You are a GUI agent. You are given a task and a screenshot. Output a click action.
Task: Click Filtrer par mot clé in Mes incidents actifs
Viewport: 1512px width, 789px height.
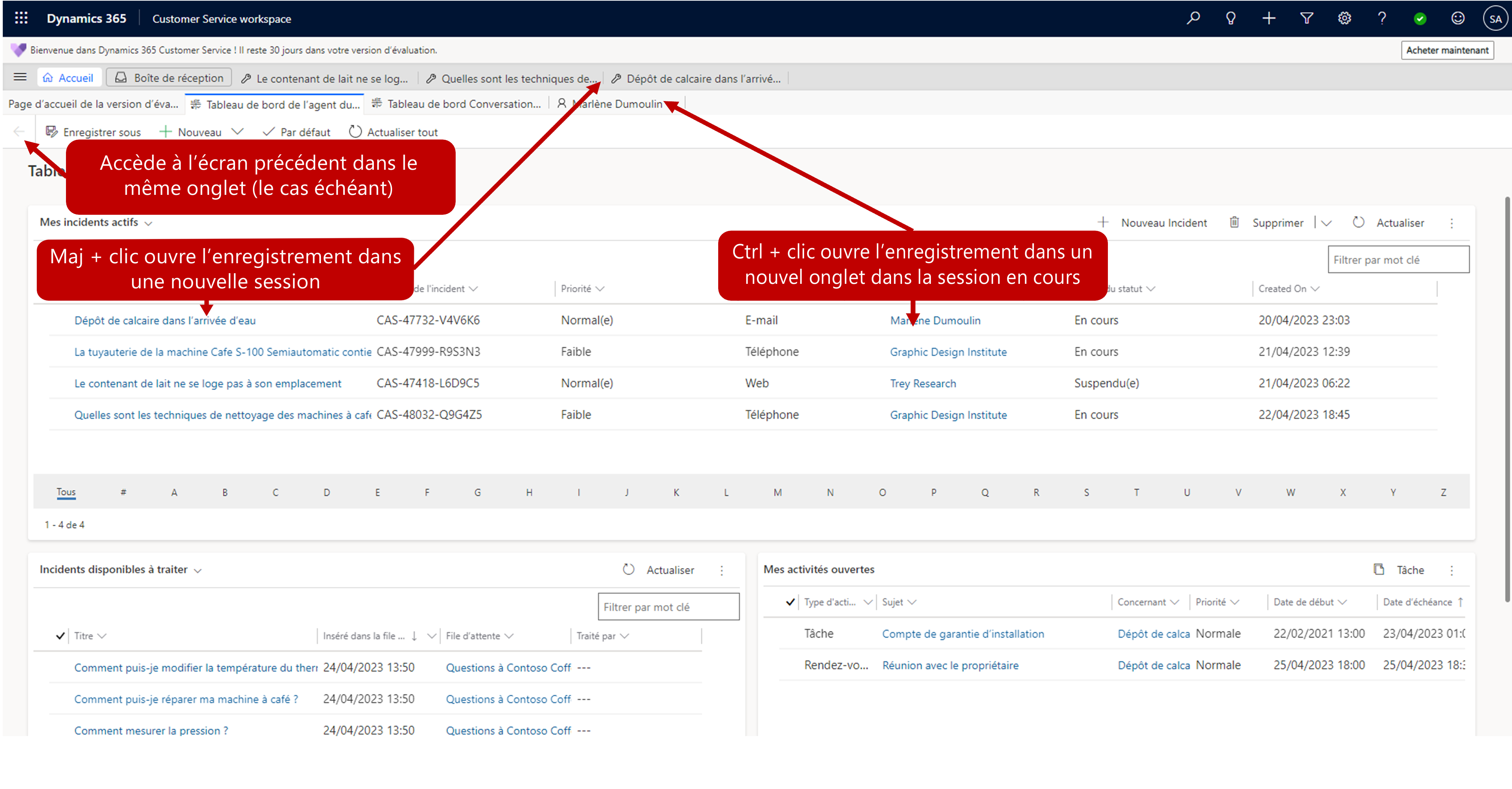click(x=1398, y=259)
